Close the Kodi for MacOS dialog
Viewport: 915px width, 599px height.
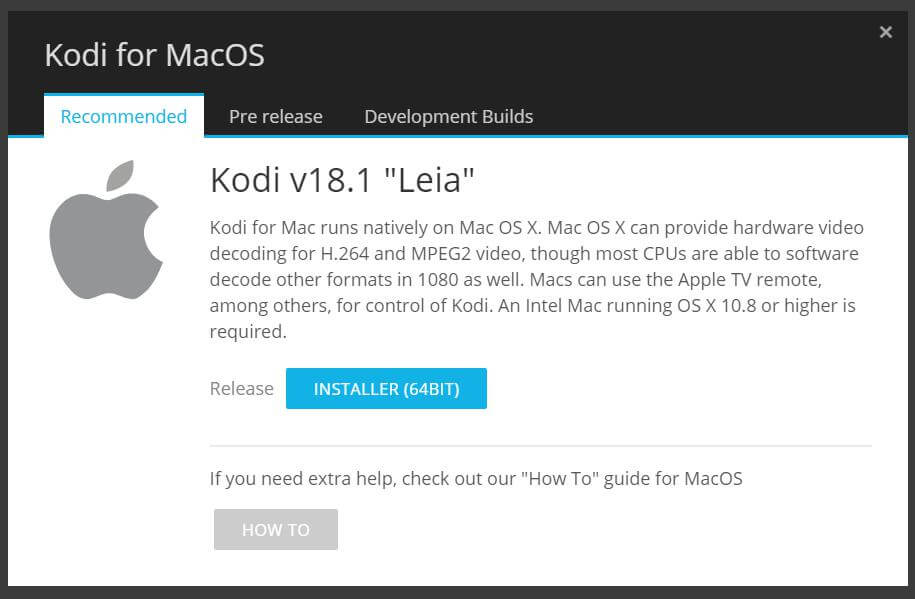[x=885, y=32]
